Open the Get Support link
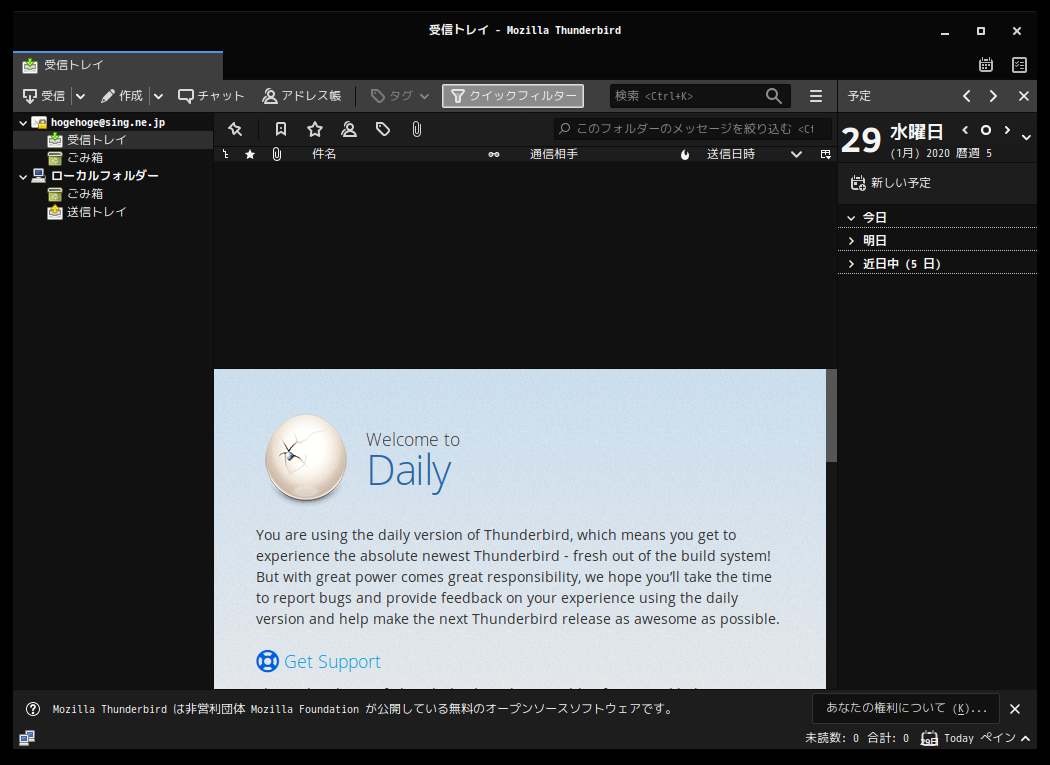Viewport: 1050px width, 765px height. (332, 662)
